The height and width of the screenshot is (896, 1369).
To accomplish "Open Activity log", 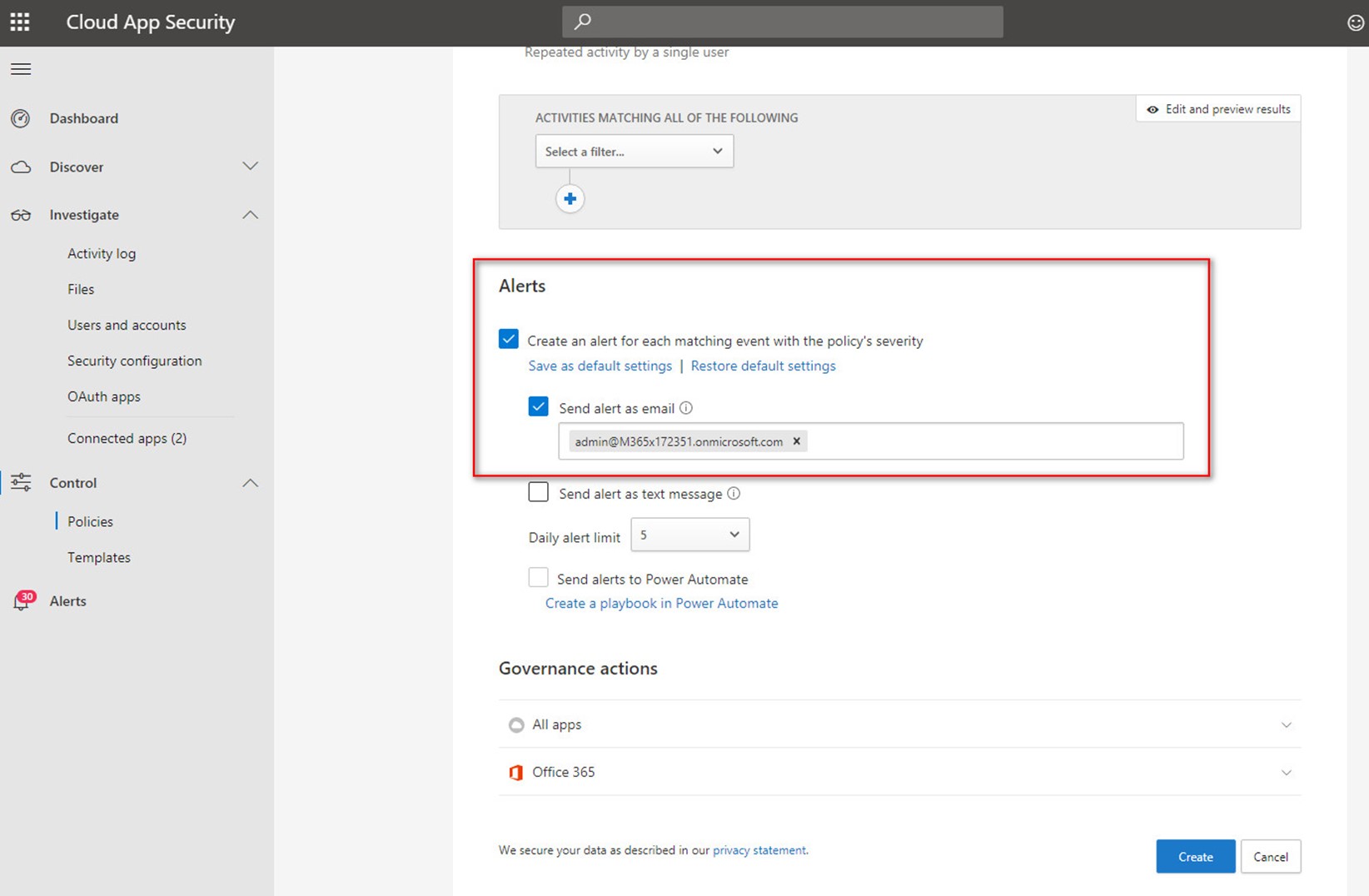I will [102, 253].
